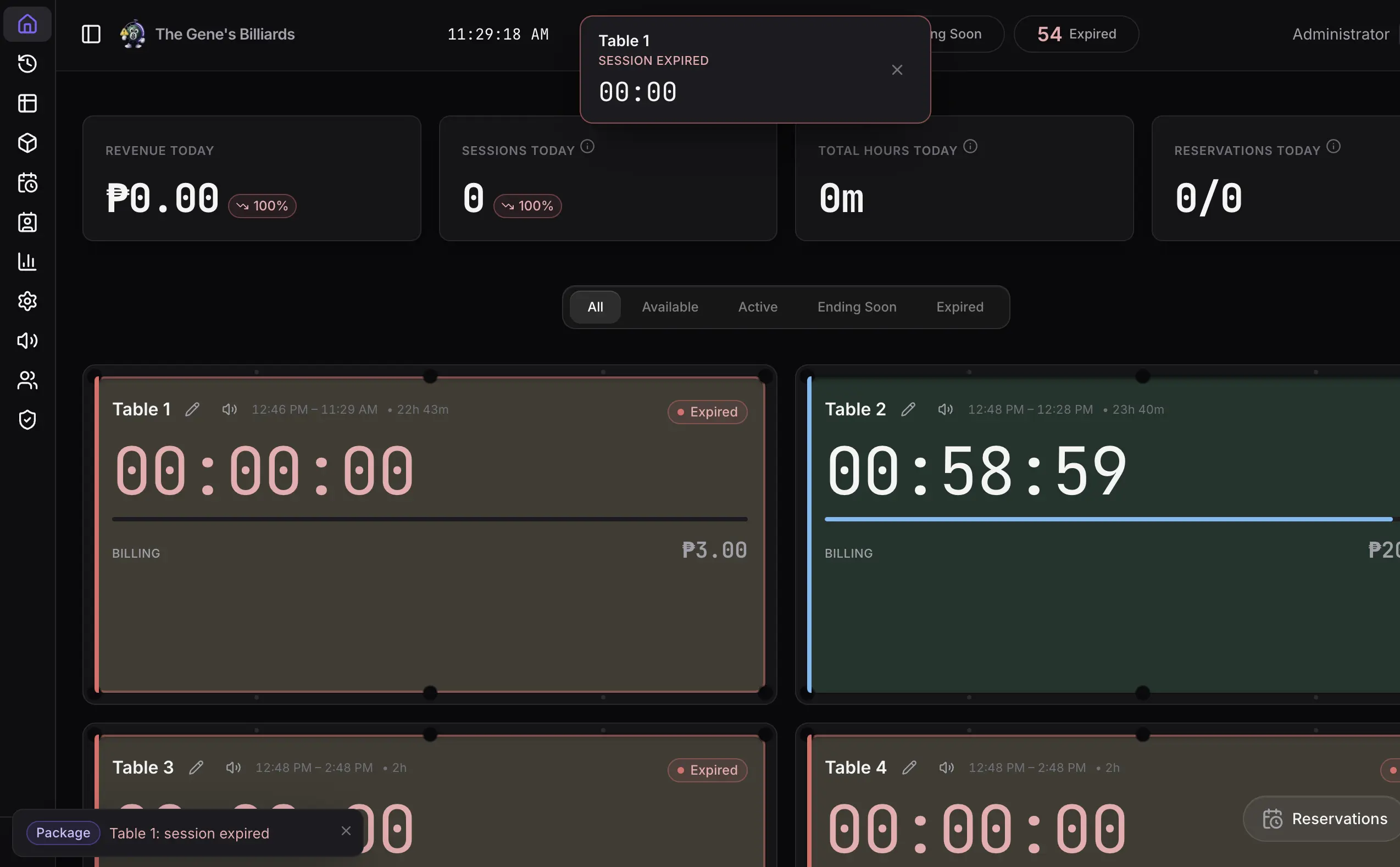
Task: Click the Administrator user label
Action: pos(1340,34)
